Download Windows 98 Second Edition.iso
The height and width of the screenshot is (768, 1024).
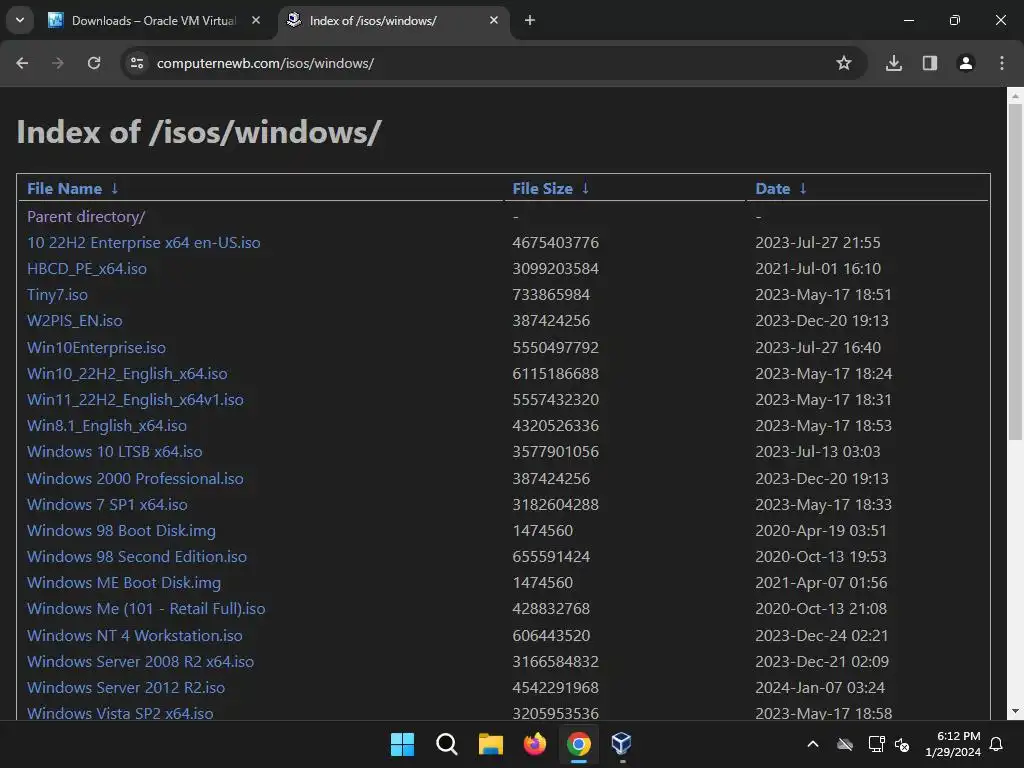(137, 558)
